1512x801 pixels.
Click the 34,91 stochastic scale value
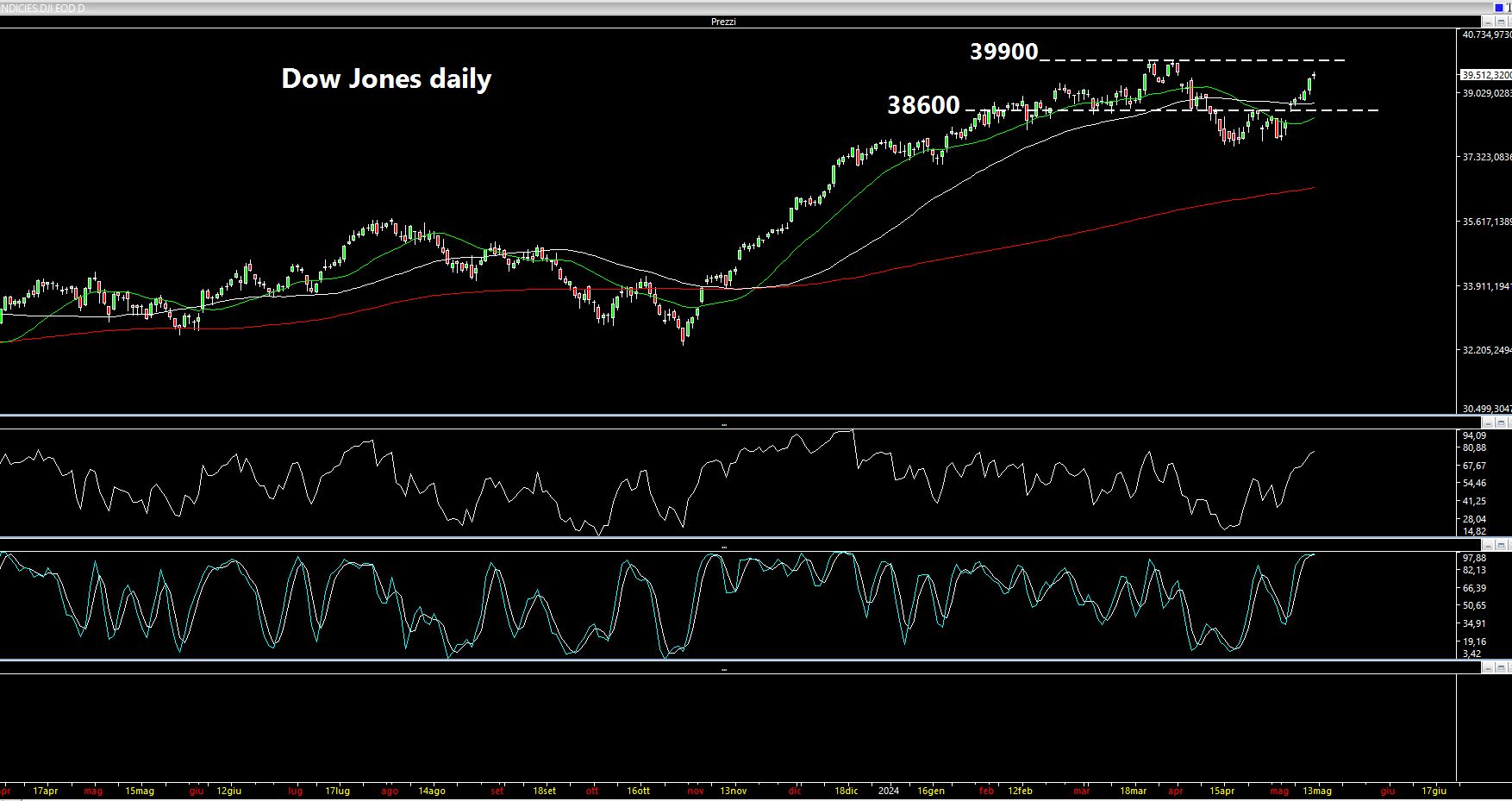(1474, 624)
